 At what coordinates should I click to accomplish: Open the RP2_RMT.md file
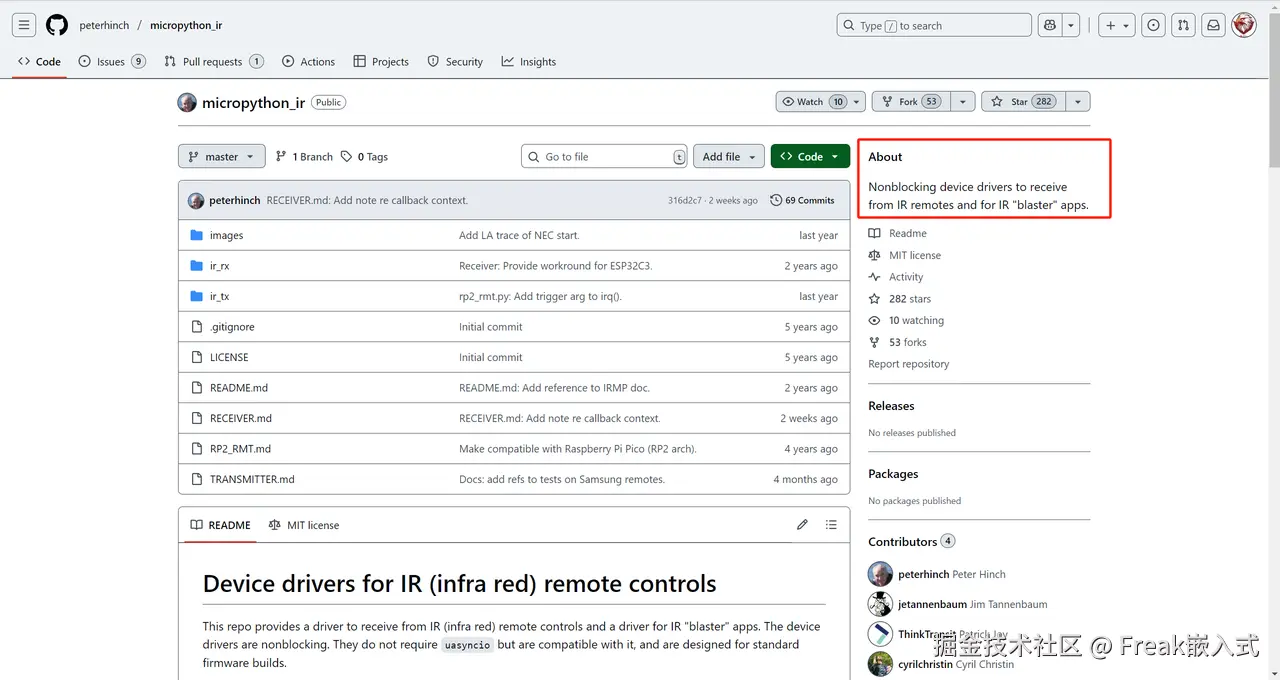click(x=240, y=449)
